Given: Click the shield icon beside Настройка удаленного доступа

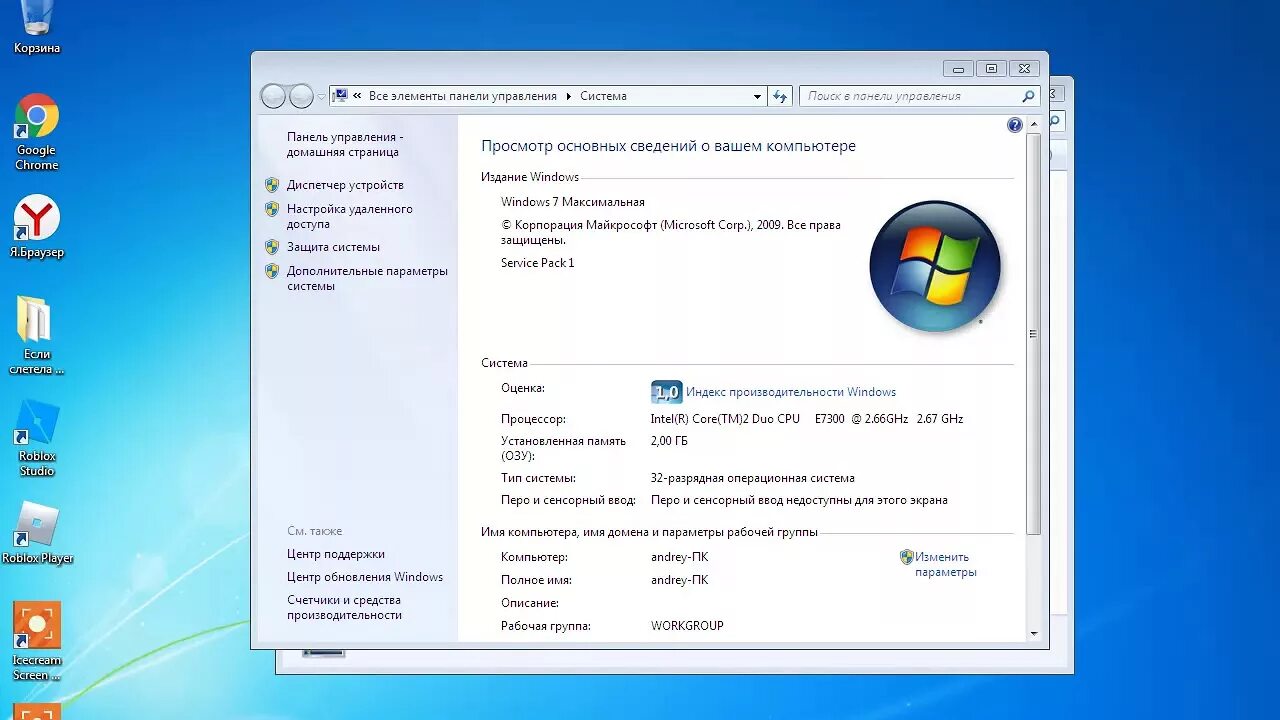Looking at the screenshot, I should [272, 209].
